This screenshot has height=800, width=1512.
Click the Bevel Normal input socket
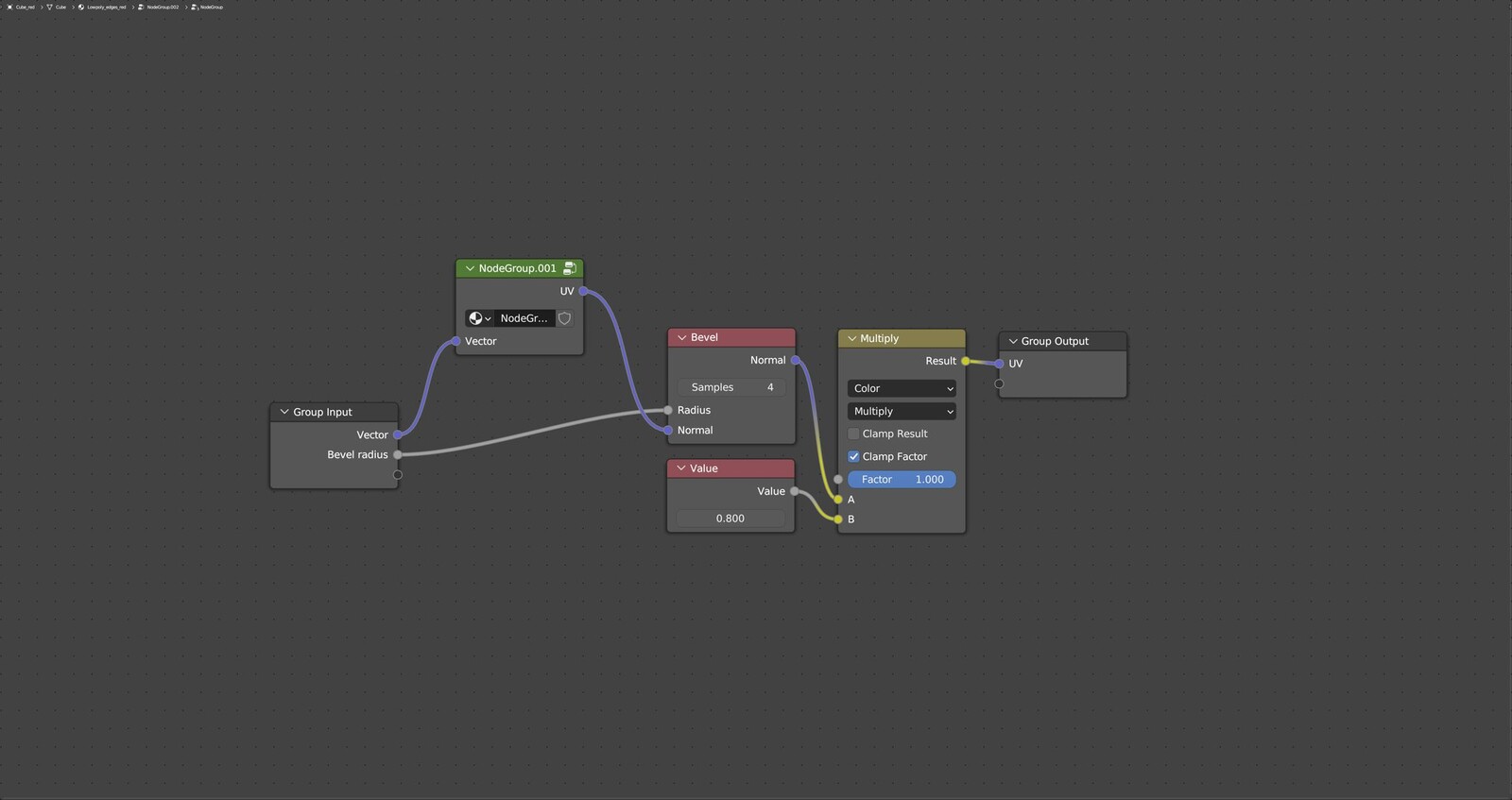(668, 430)
